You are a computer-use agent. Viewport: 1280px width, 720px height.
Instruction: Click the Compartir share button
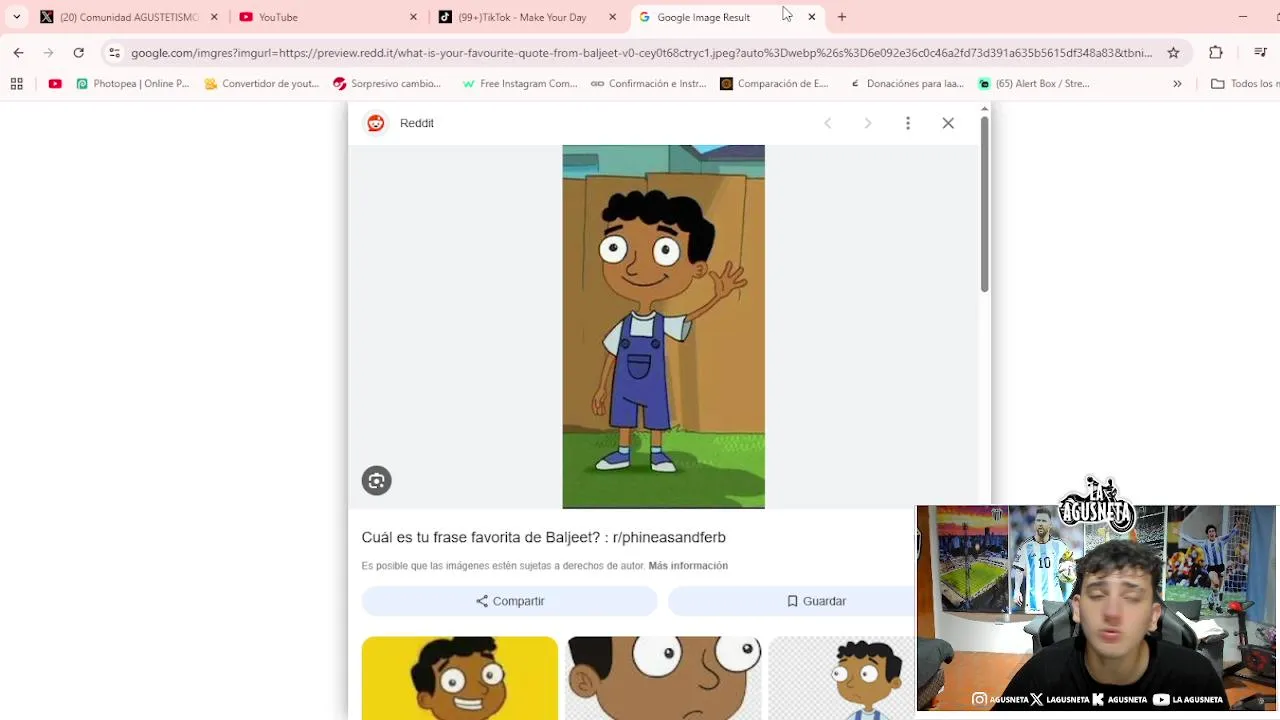(x=509, y=601)
